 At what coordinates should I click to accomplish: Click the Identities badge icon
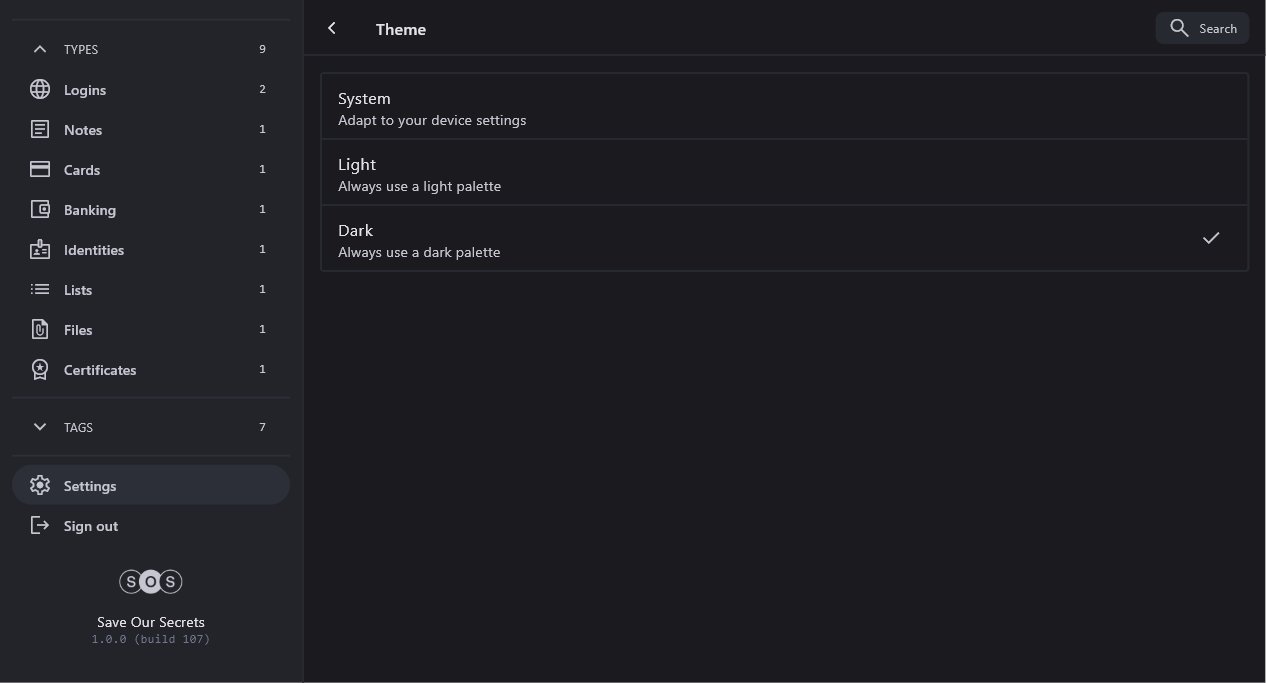[x=40, y=250]
